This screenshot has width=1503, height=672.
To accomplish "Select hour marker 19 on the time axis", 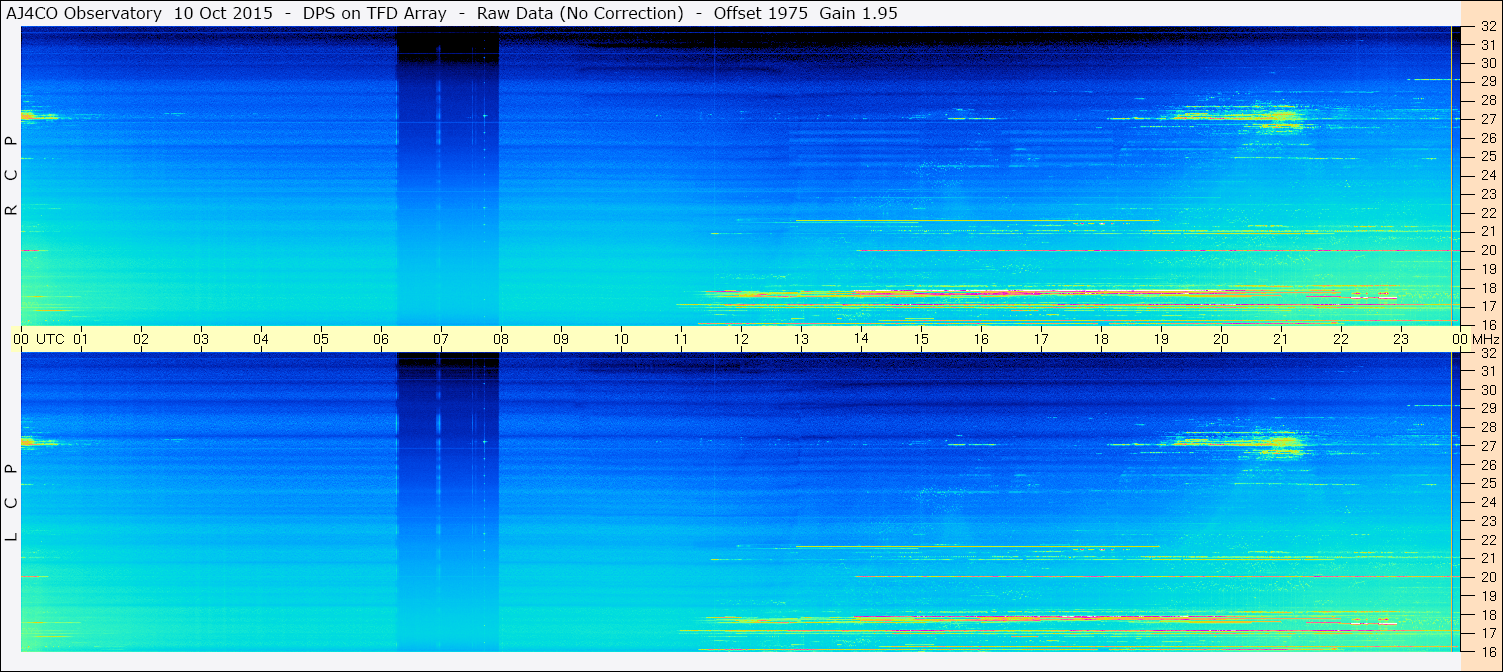I will click(1161, 339).
